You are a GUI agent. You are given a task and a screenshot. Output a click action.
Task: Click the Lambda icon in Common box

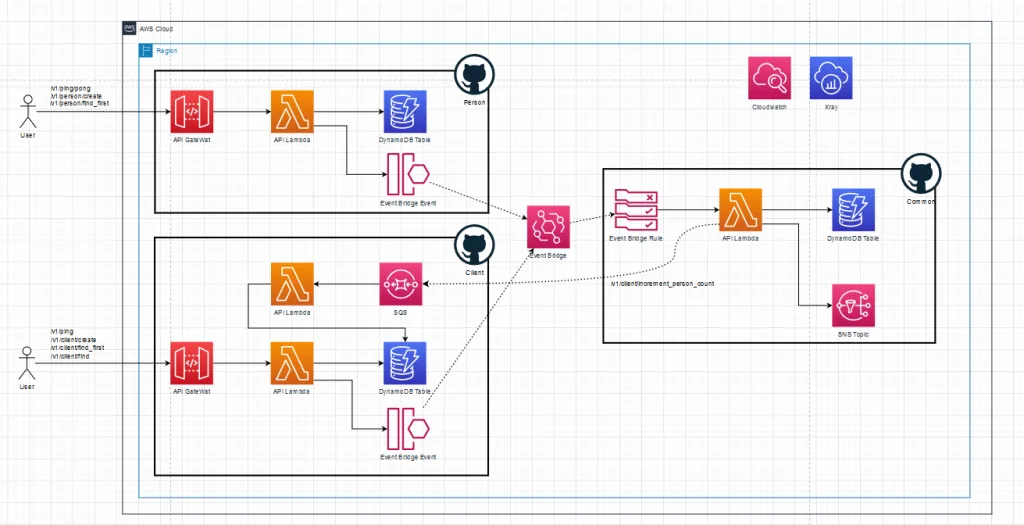741,210
